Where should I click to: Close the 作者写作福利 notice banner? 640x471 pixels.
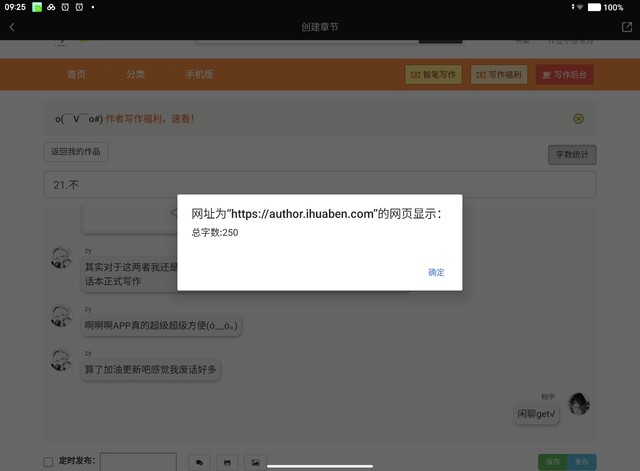click(x=578, y=118)
